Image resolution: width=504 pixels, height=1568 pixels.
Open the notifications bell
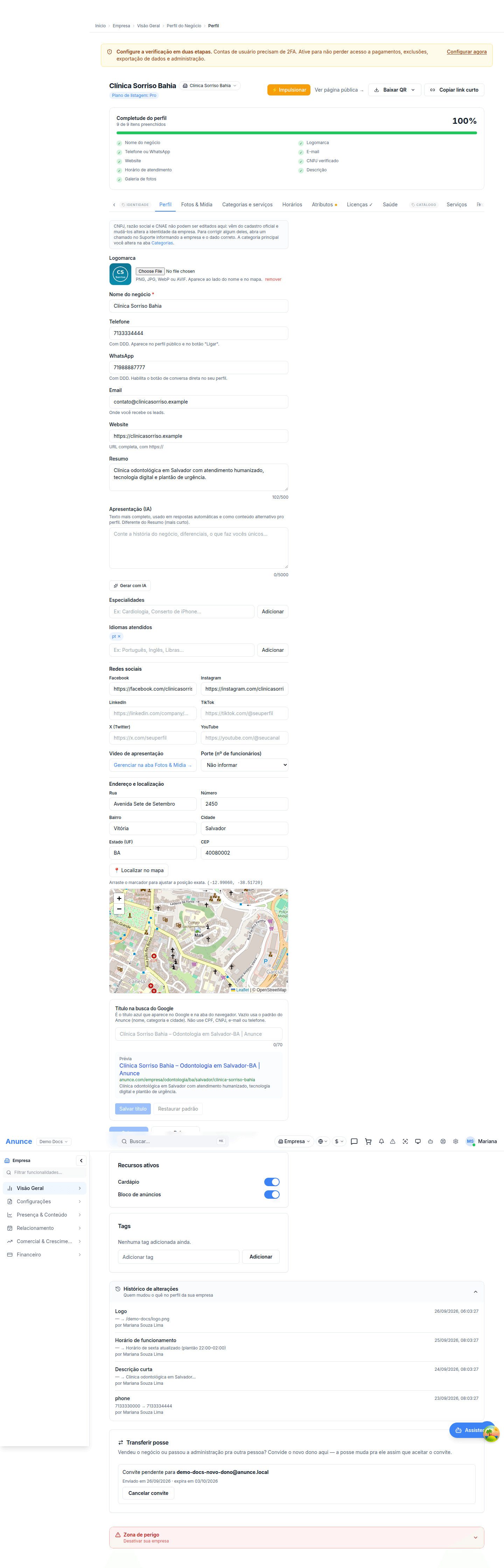coord(381,1141)
